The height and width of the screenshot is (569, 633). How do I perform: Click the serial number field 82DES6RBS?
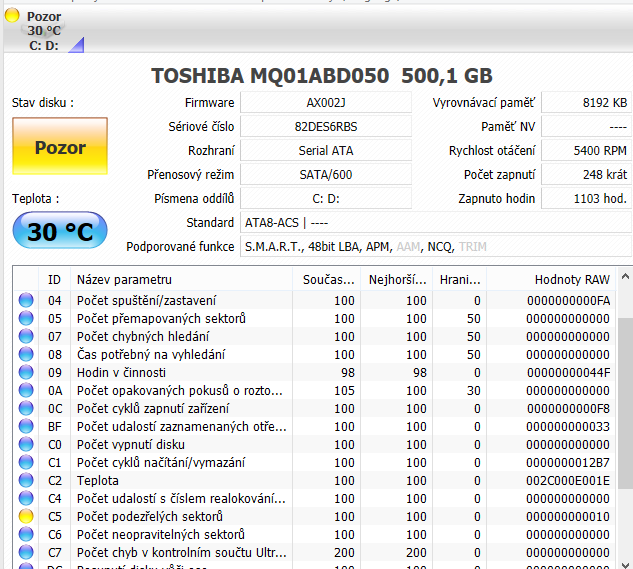coord(326,127)
